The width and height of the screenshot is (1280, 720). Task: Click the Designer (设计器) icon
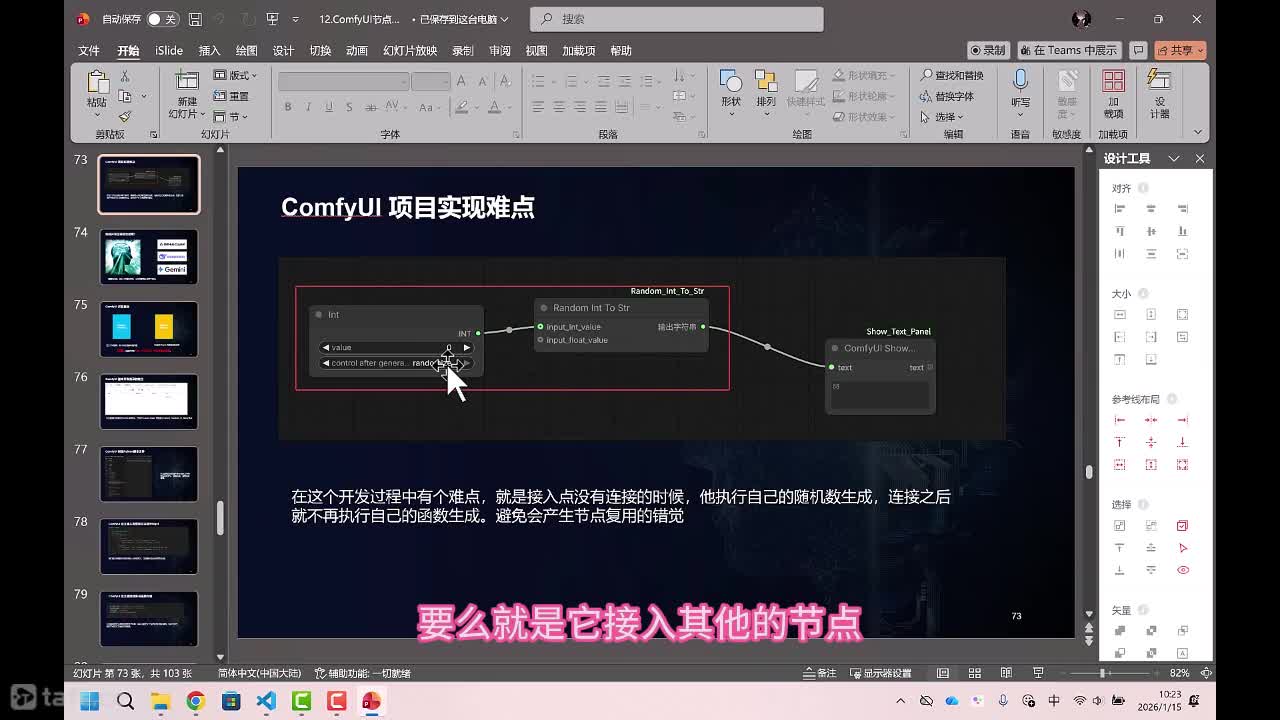[1159, 84]
